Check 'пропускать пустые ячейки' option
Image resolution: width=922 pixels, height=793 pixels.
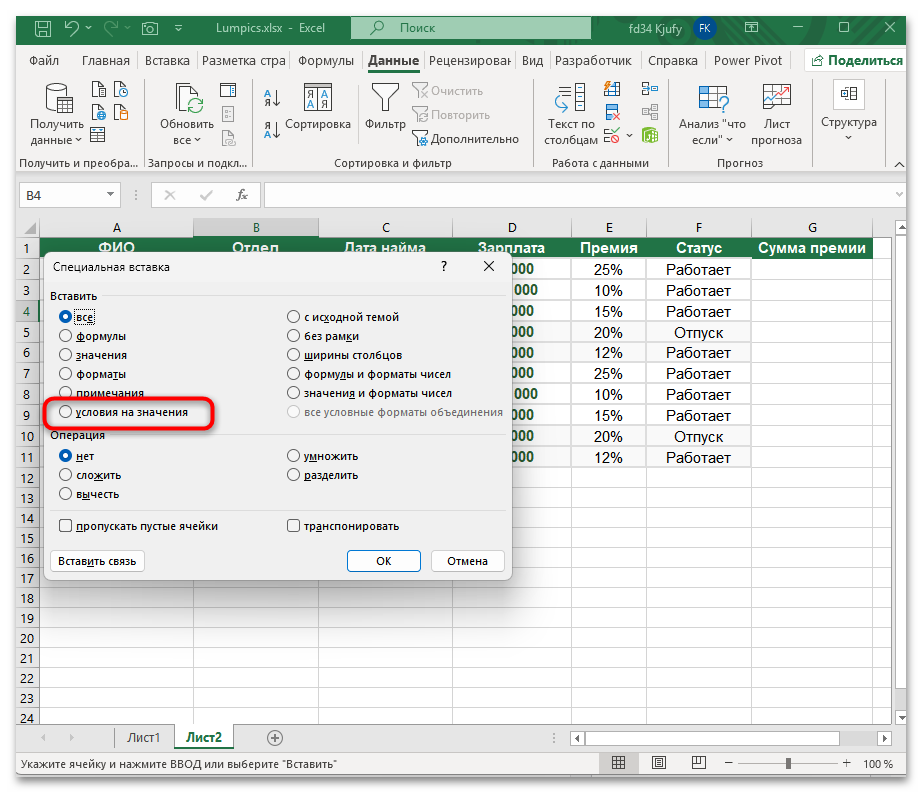[66, 526]
